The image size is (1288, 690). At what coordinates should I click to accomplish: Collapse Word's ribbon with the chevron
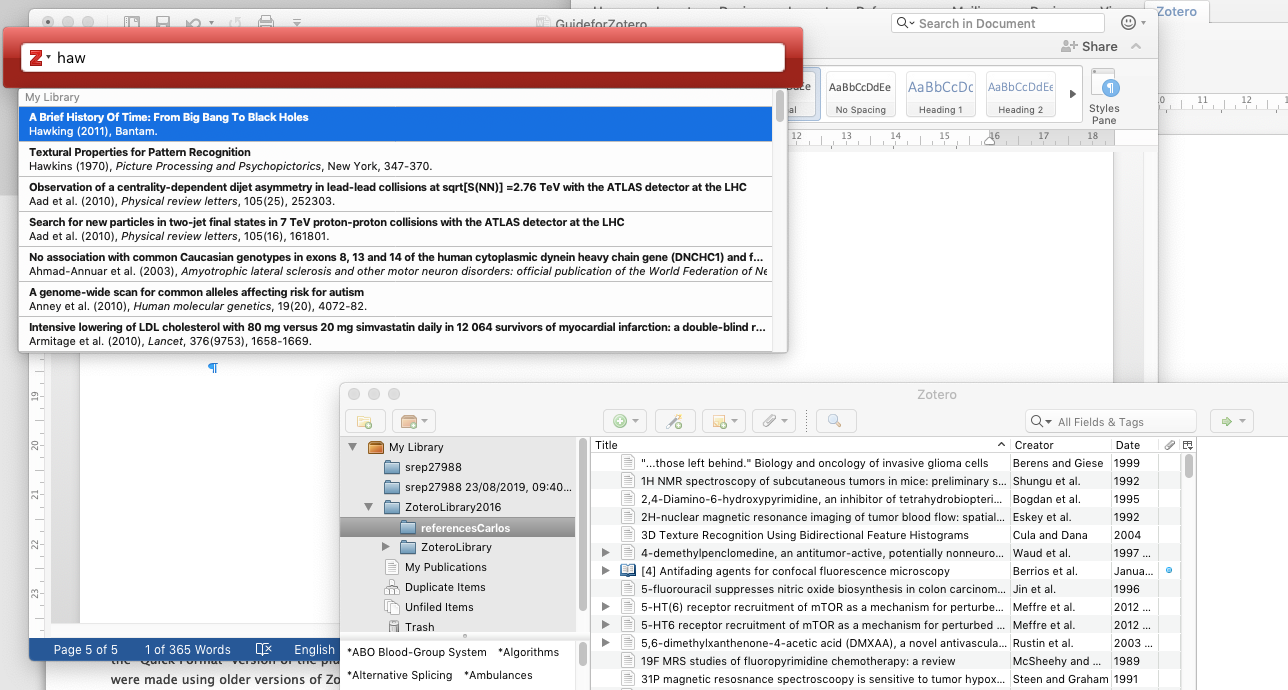(x=1136, y=46)
